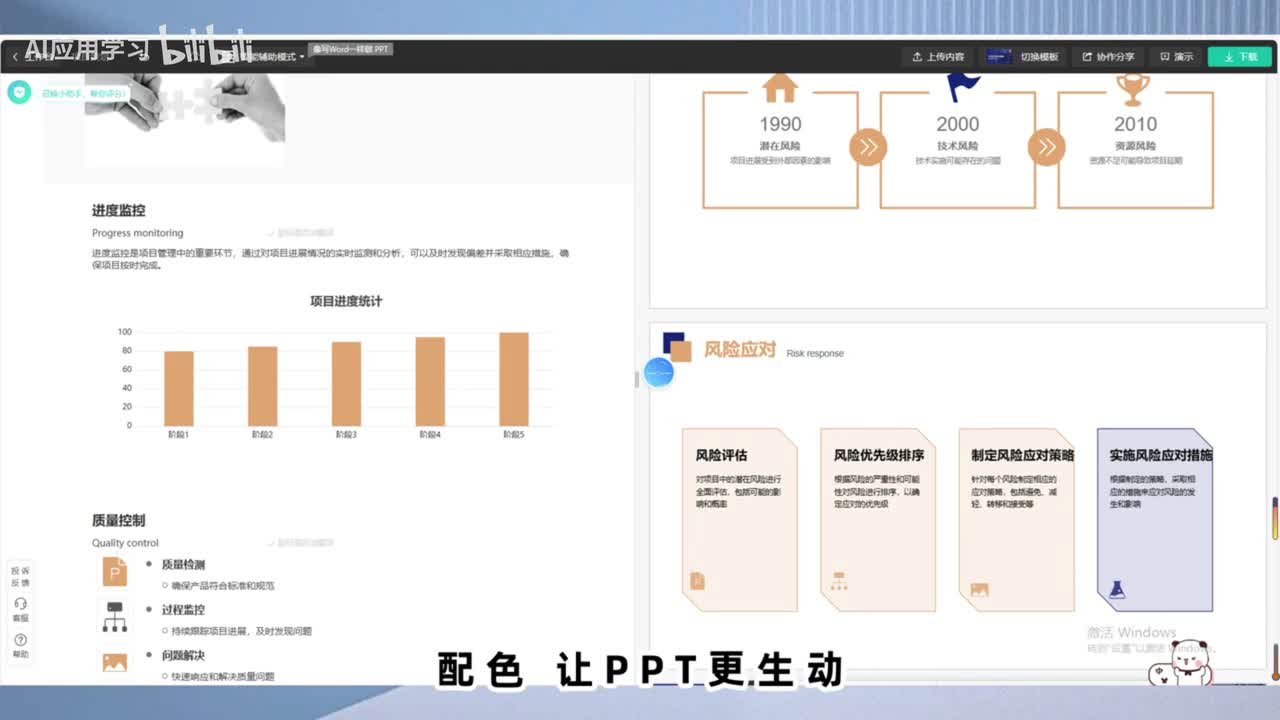Viewport: 1280px width, 720px height.
Task: Open the 切换模板 template switcher
Action: [1024, 57]
